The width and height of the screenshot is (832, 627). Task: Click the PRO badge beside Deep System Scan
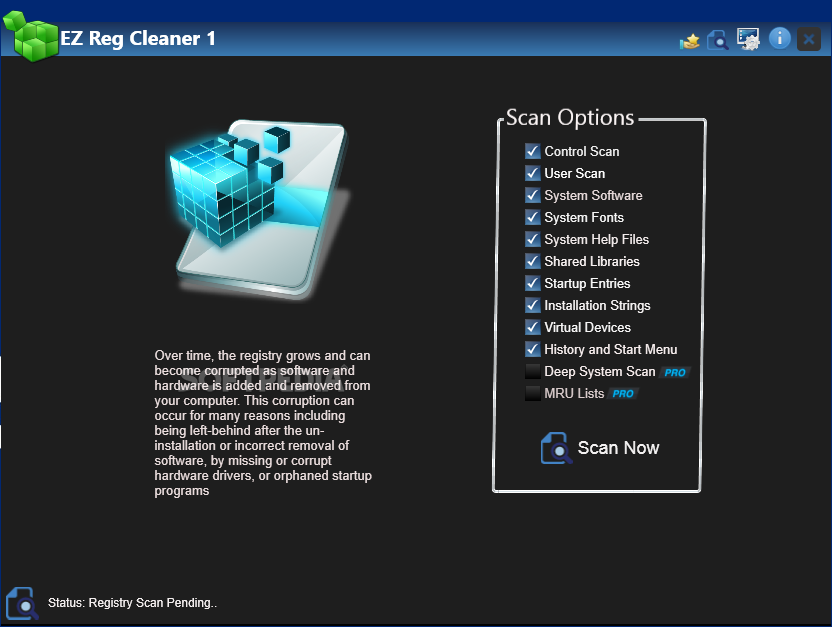click(675, 373)
